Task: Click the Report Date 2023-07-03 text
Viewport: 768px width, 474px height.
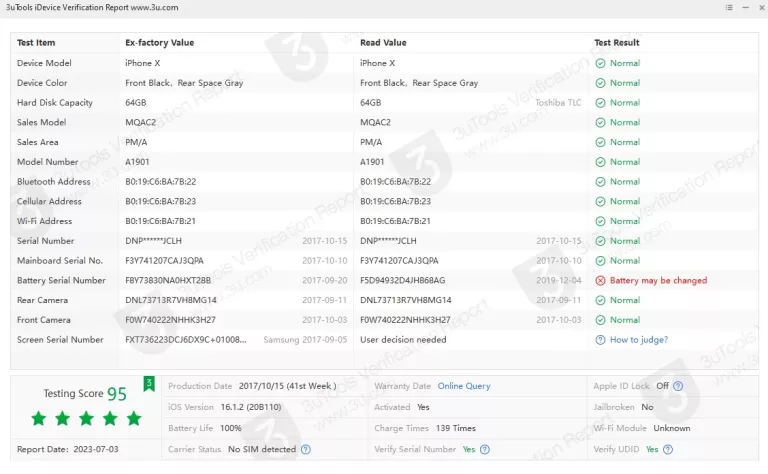Action: tap(68, 449)
